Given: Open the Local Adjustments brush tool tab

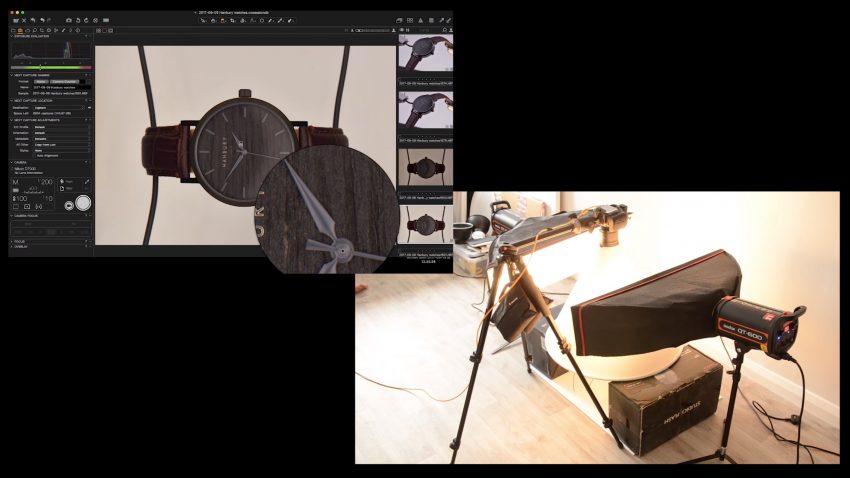Looking at the screenshot, I should (63, 30).
